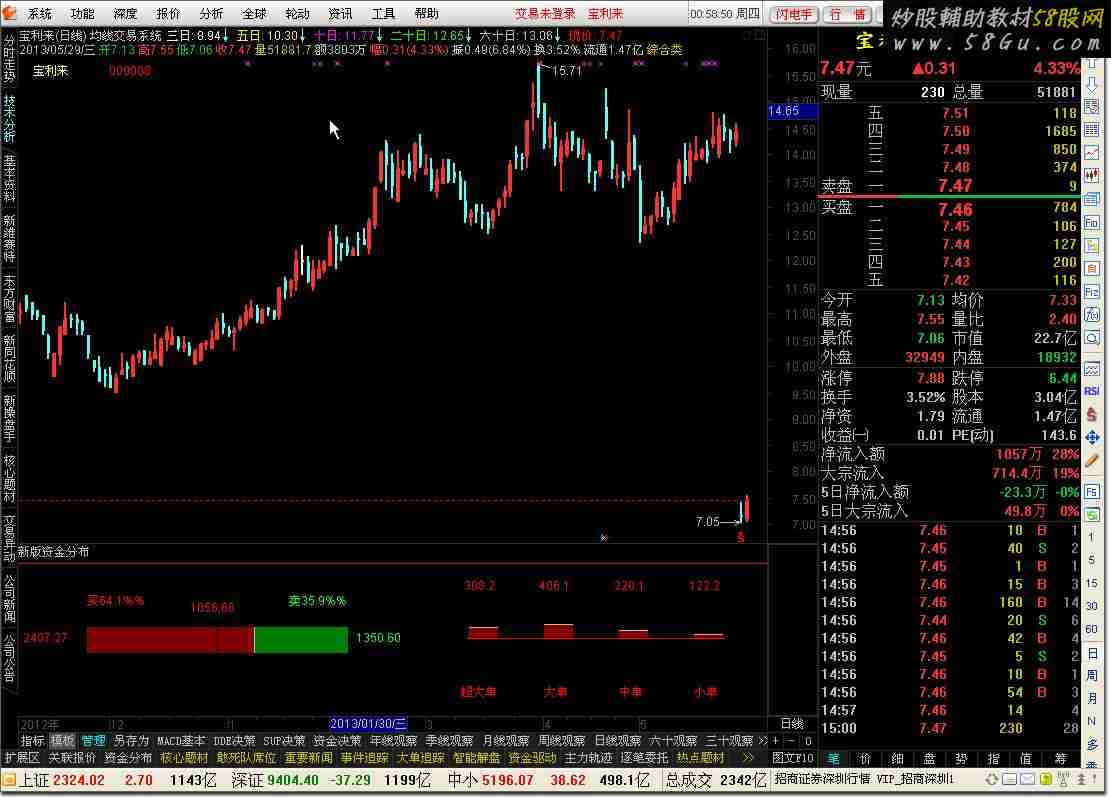Click the orange list document icon in right toolbar
1111x799 pixels.
point(1092,268)
